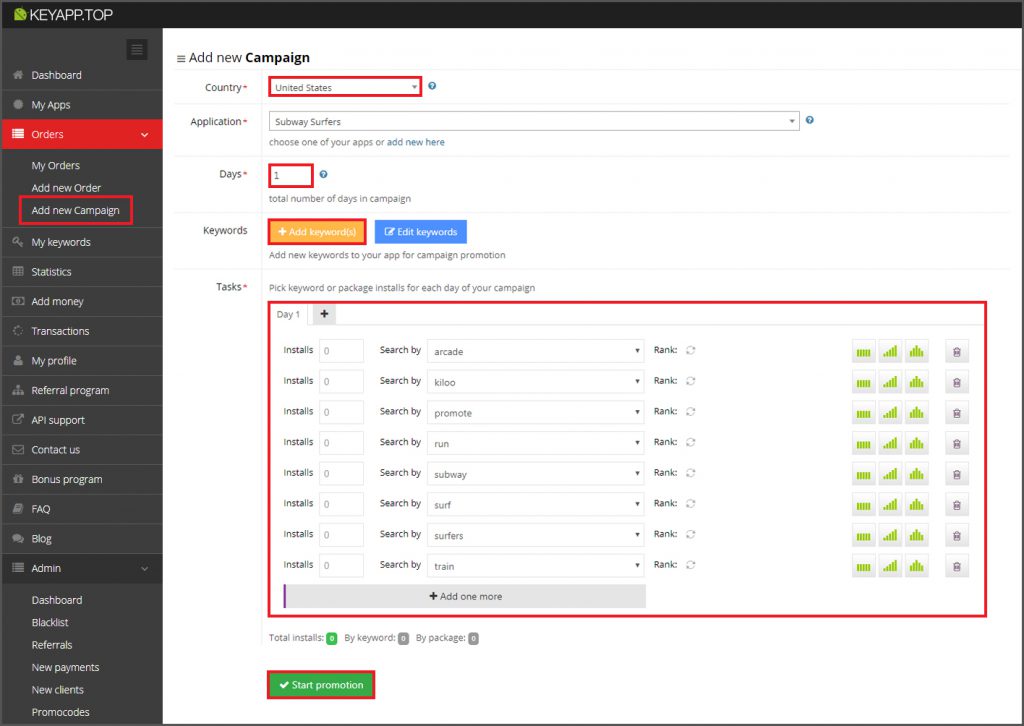This screenshot has height=726, width=1024.
Task: Refresh rank for the arcade keyword
Action: pyautogui.click(x=691, y=351)
